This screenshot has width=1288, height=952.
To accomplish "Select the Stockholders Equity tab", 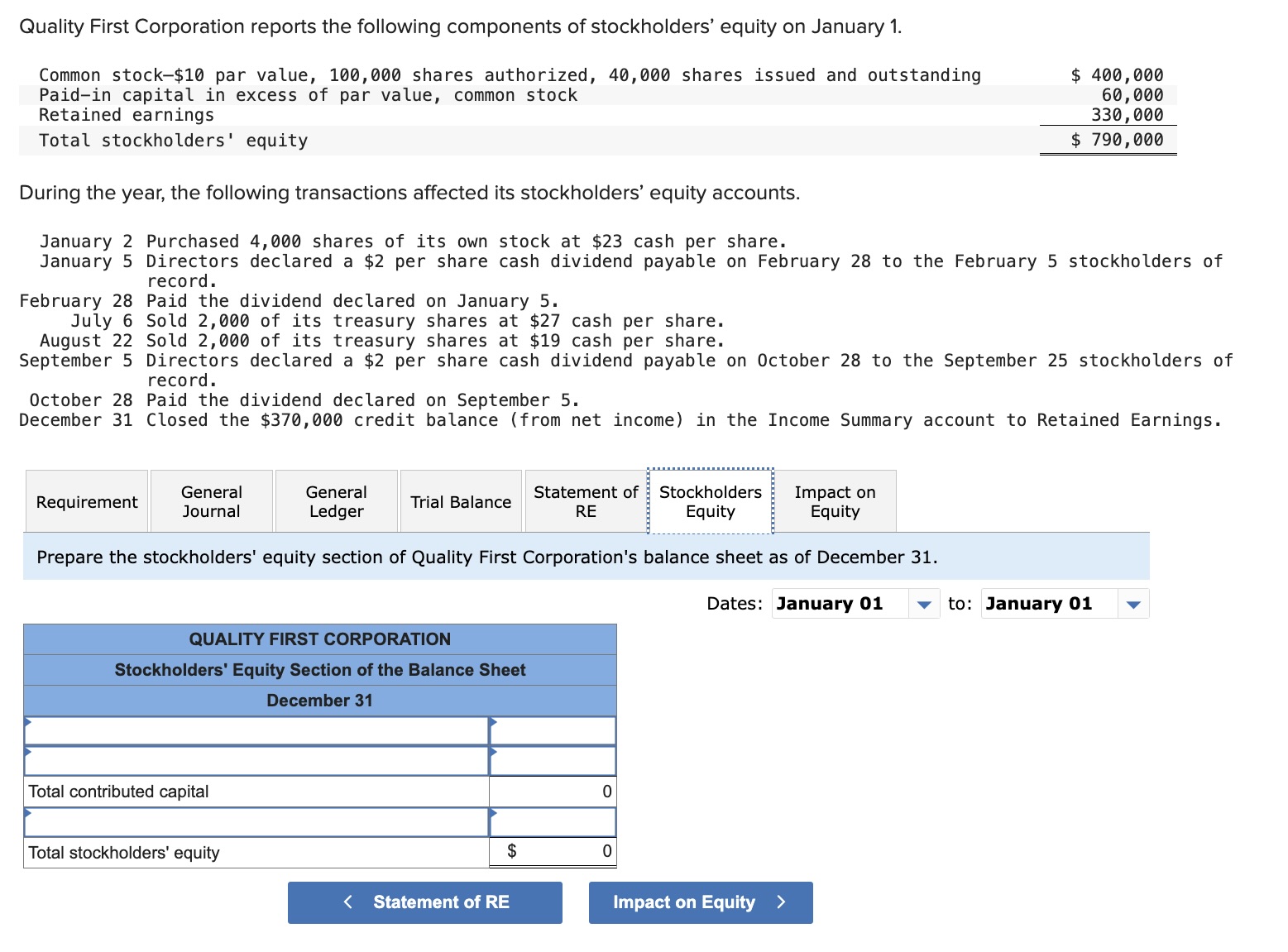I will 711,501.
